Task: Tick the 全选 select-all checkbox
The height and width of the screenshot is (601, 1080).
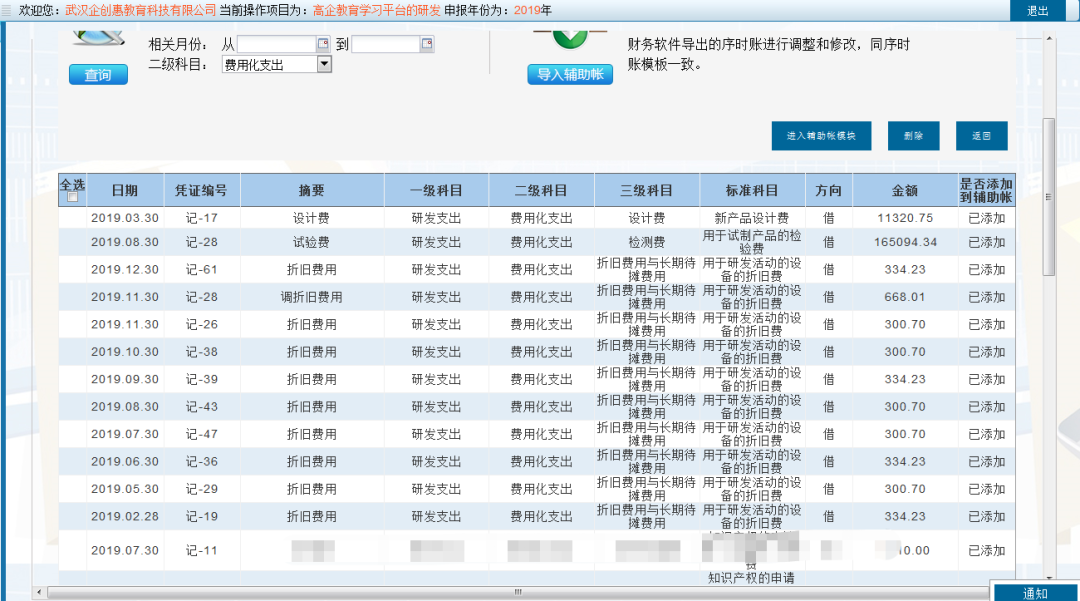Action: (72, 198)
